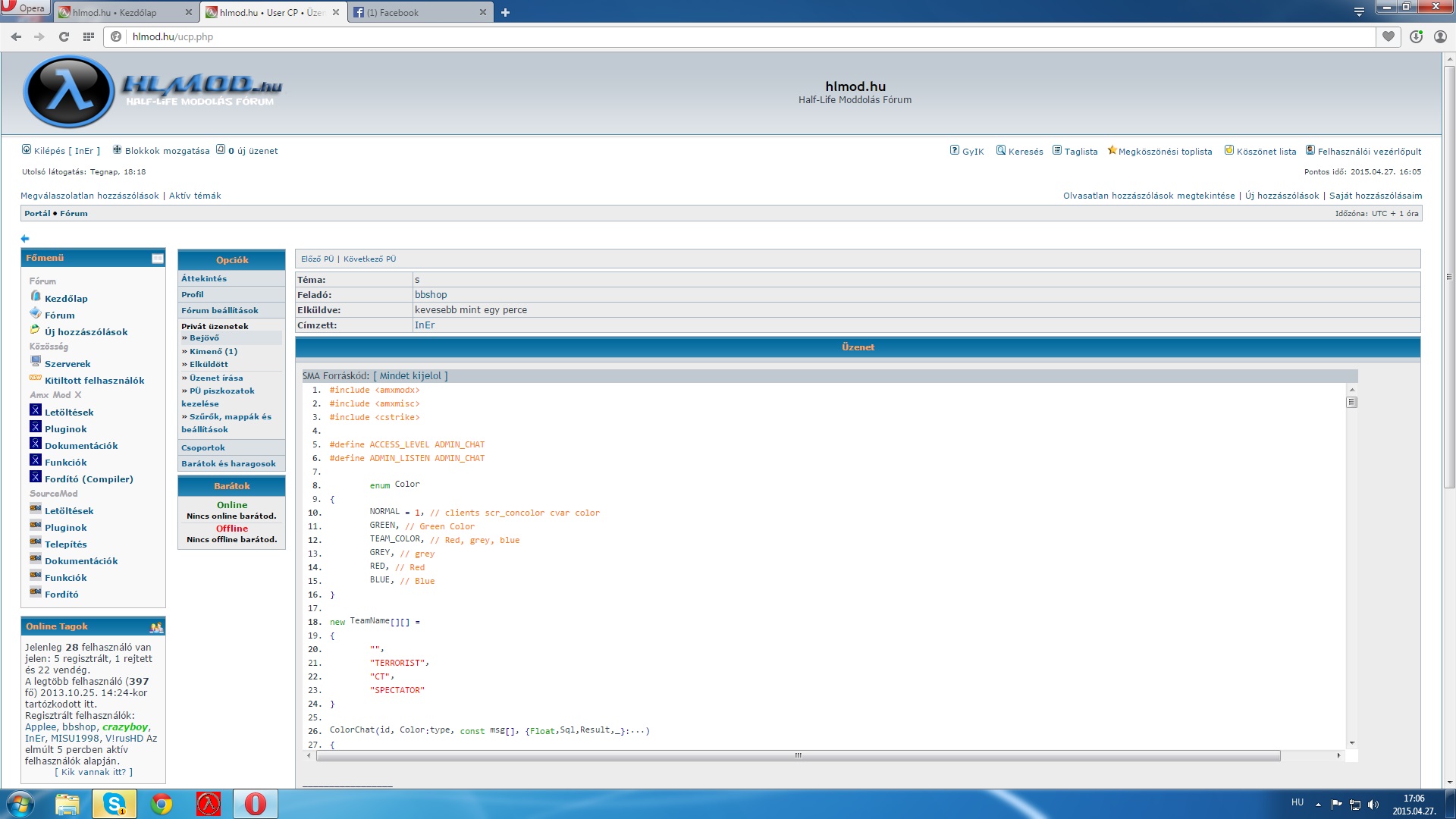
Task: Open Opera Speed Dial grid icon
Action: [89, 36]
